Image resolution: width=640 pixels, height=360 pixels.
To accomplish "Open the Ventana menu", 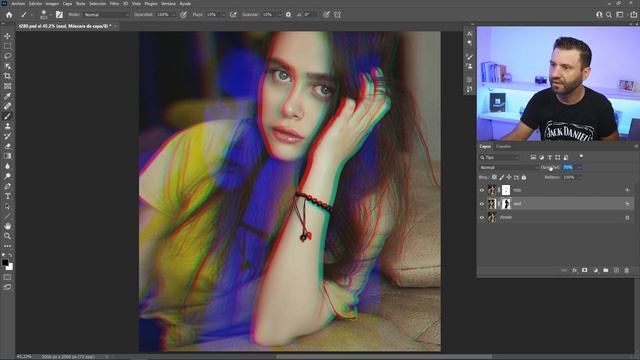I will (x=168, y=4).
